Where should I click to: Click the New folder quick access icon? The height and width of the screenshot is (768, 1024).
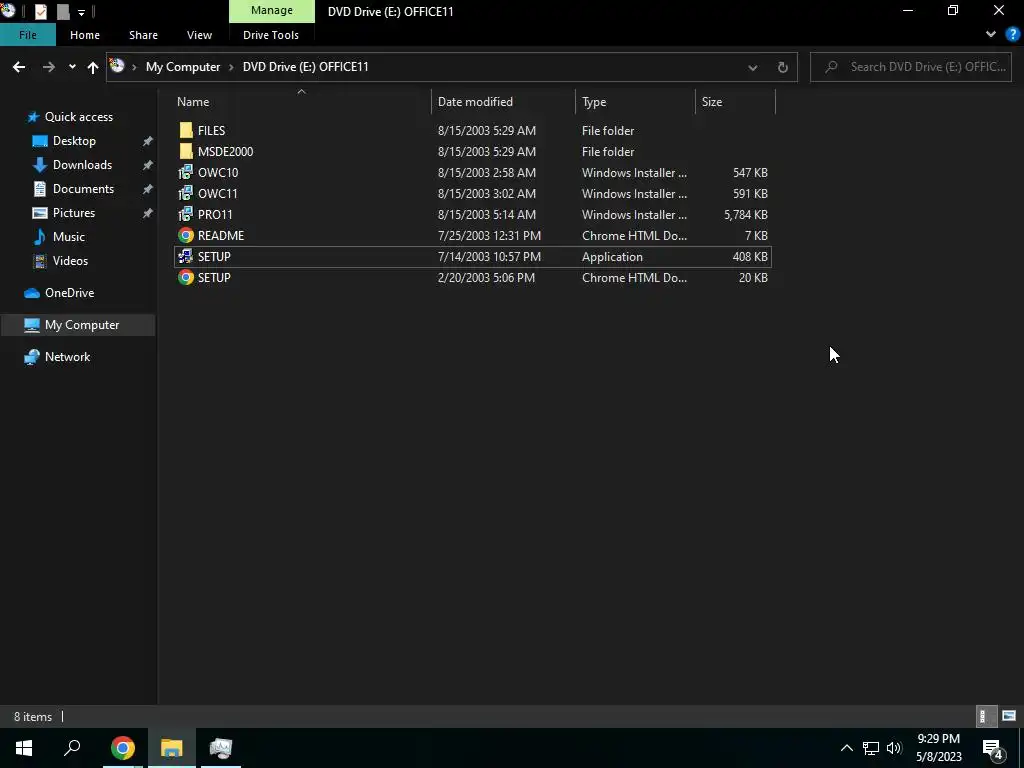[63, 11]
